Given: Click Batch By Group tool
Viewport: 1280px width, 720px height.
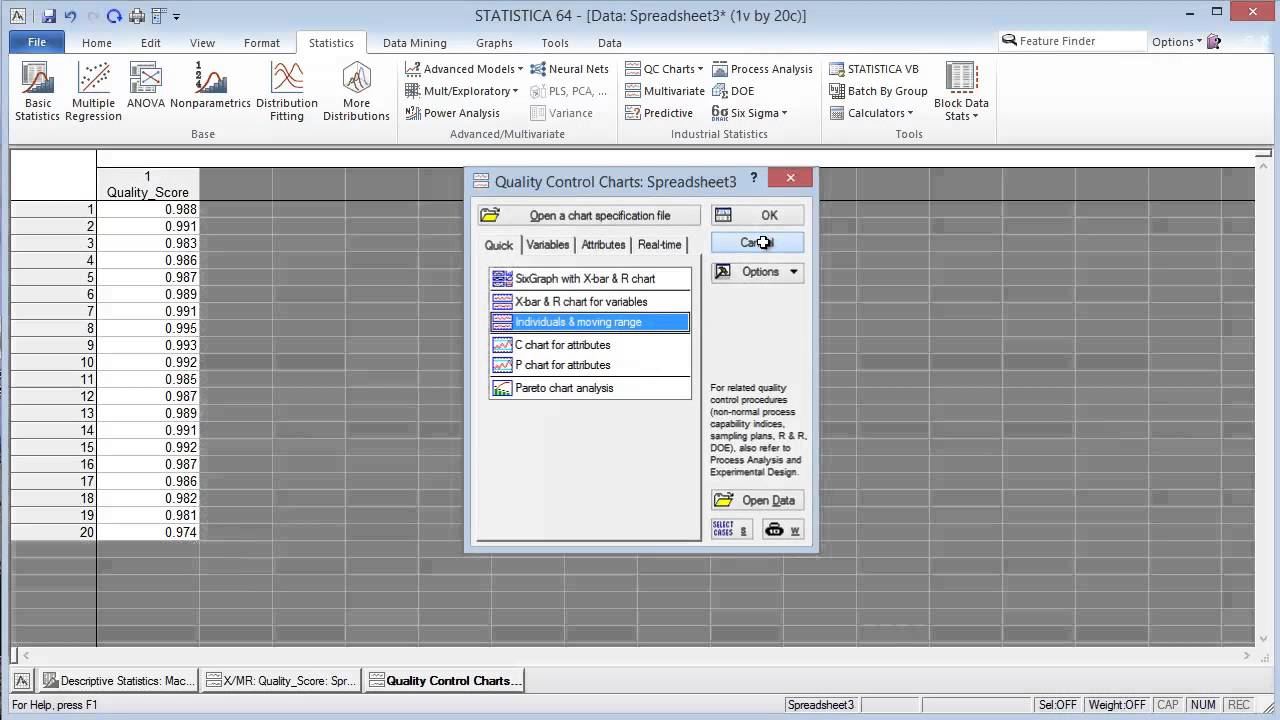Looking at the screenshot, I should tap(878, 91).
